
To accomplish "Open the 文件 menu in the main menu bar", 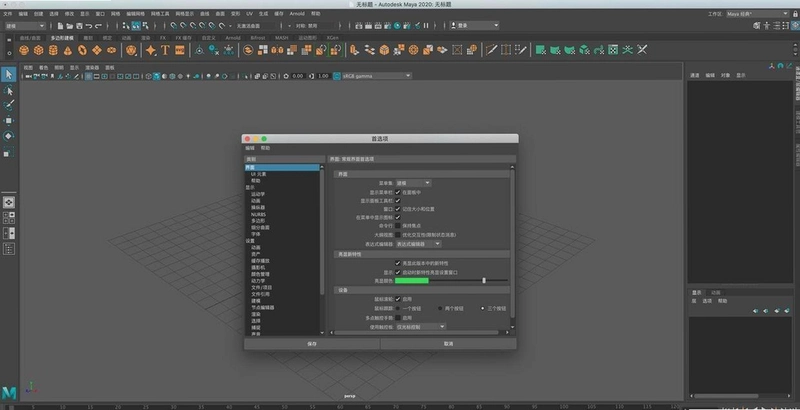I will [8, 14].
